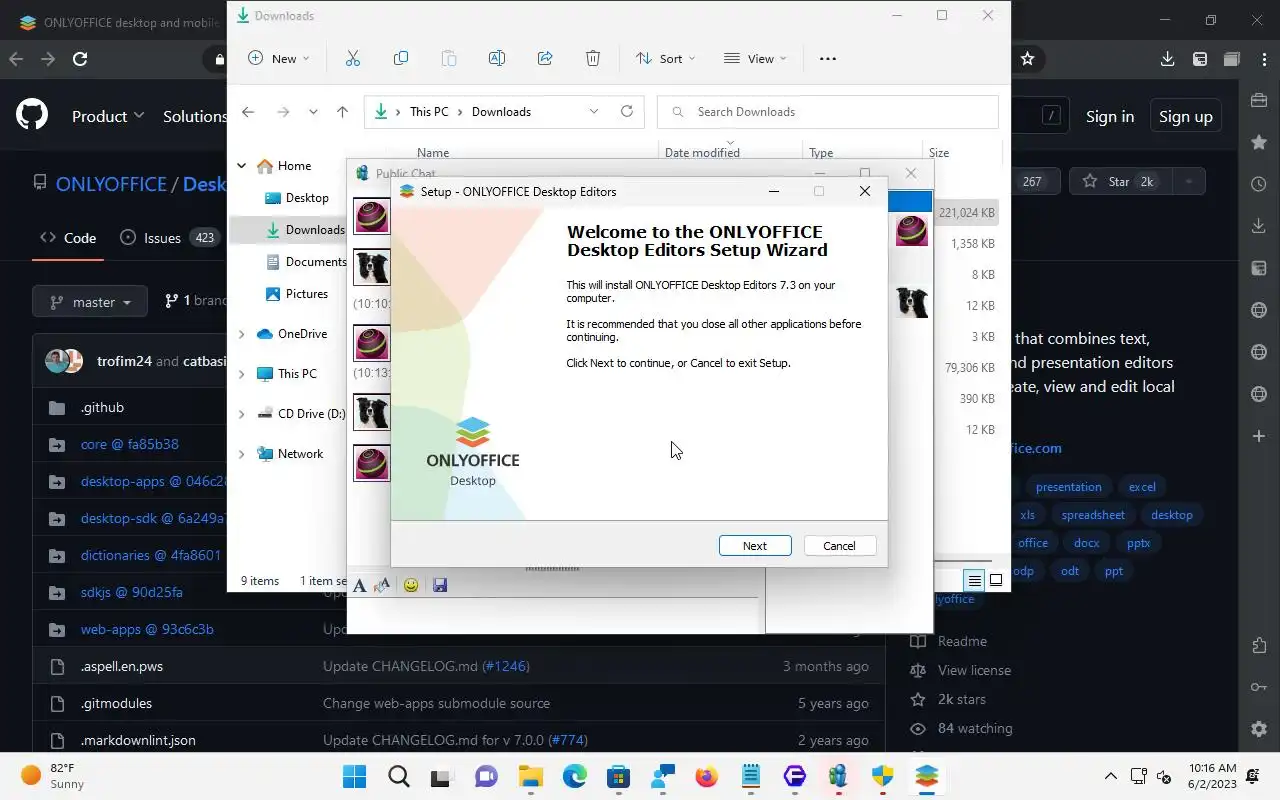Expand OneDrive in navigation pane
1280x800 pixels.
[242, 334]
